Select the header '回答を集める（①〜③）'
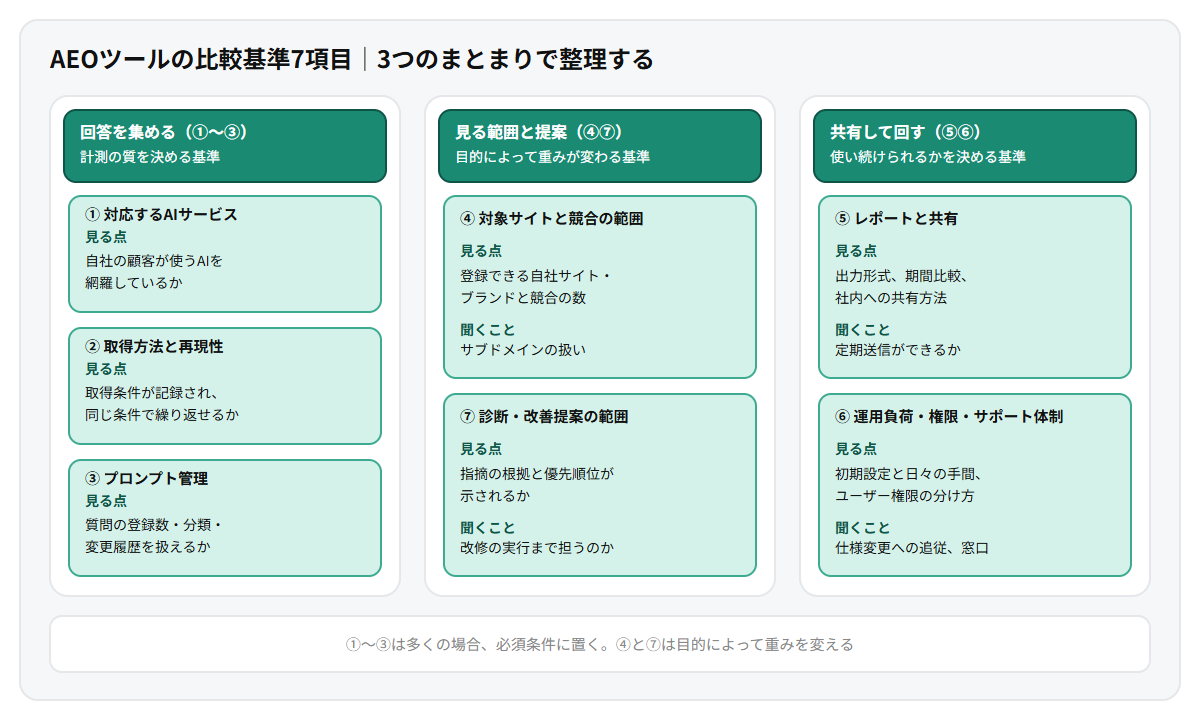 (x=164, y=132)
